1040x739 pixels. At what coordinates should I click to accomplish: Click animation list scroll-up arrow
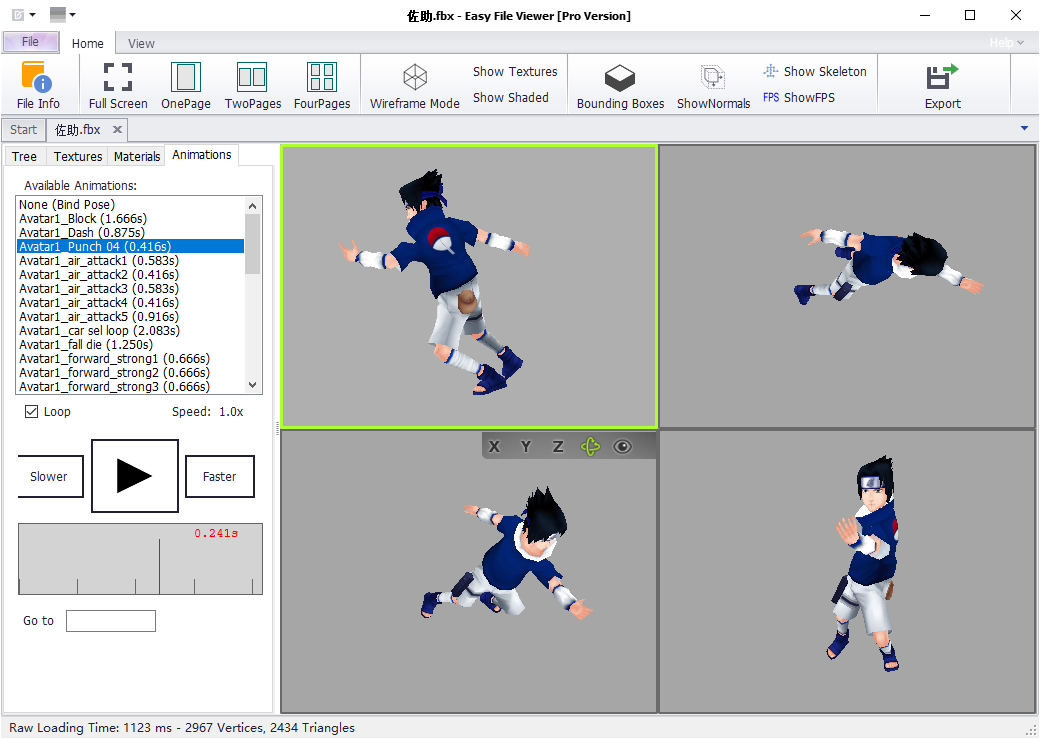(252, 205)
